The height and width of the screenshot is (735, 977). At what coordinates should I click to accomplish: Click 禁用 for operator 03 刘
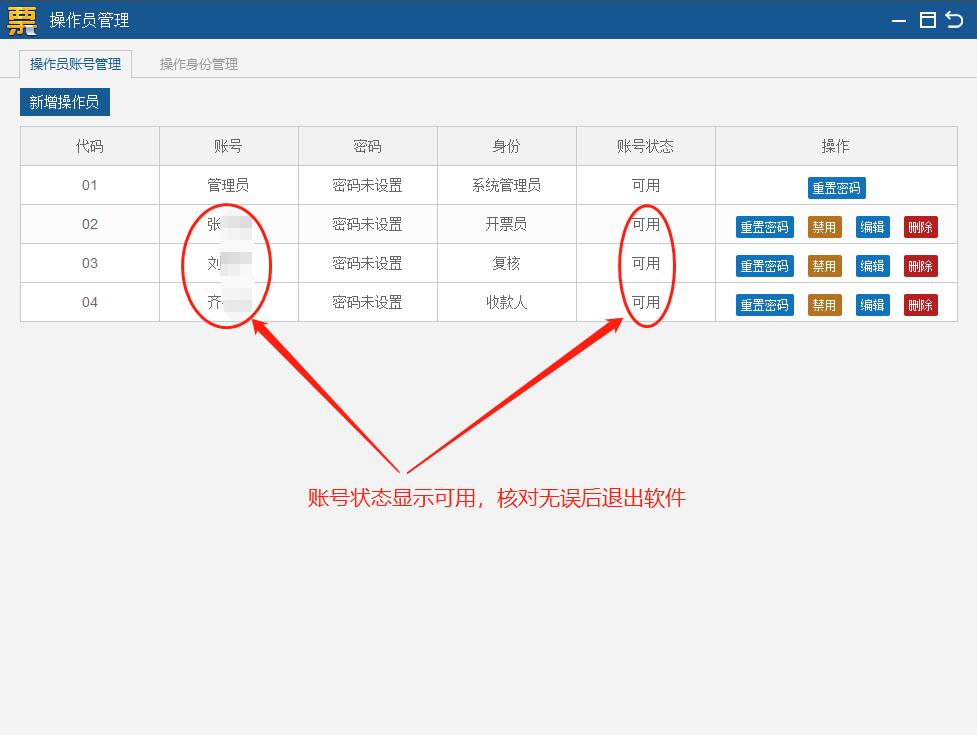pyautogui.click(x=824, y=266)
